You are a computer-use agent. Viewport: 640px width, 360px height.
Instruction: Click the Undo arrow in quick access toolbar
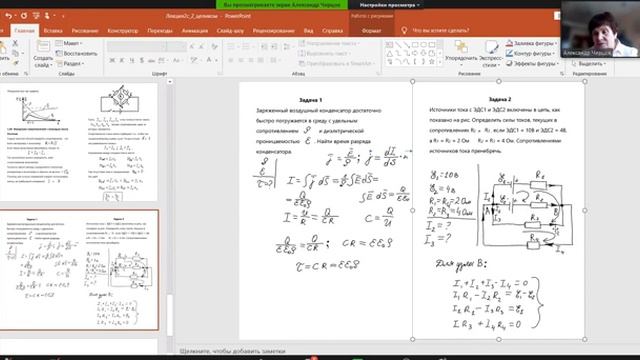[8, 16]
